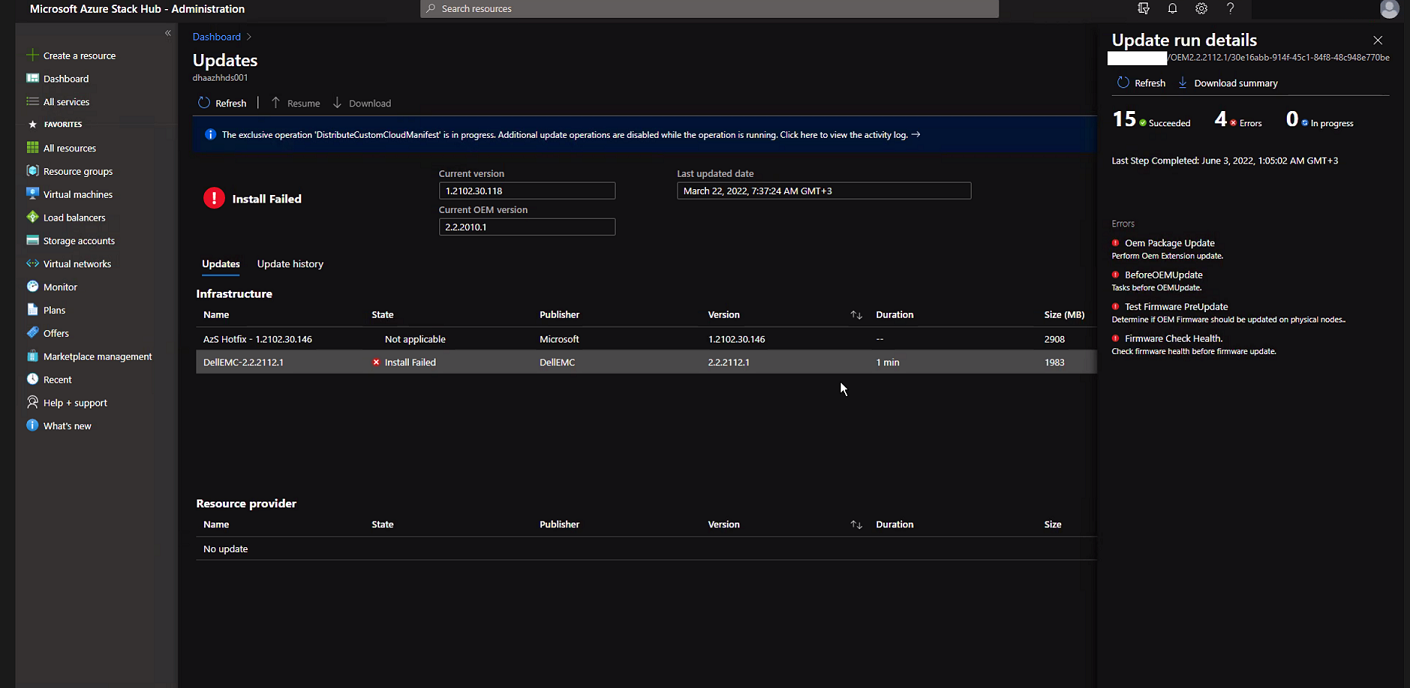The width and height of the screenshot is (1410, 688).
Task: Click the Dashboard breadcrumb link
Action: coord(216,37)
